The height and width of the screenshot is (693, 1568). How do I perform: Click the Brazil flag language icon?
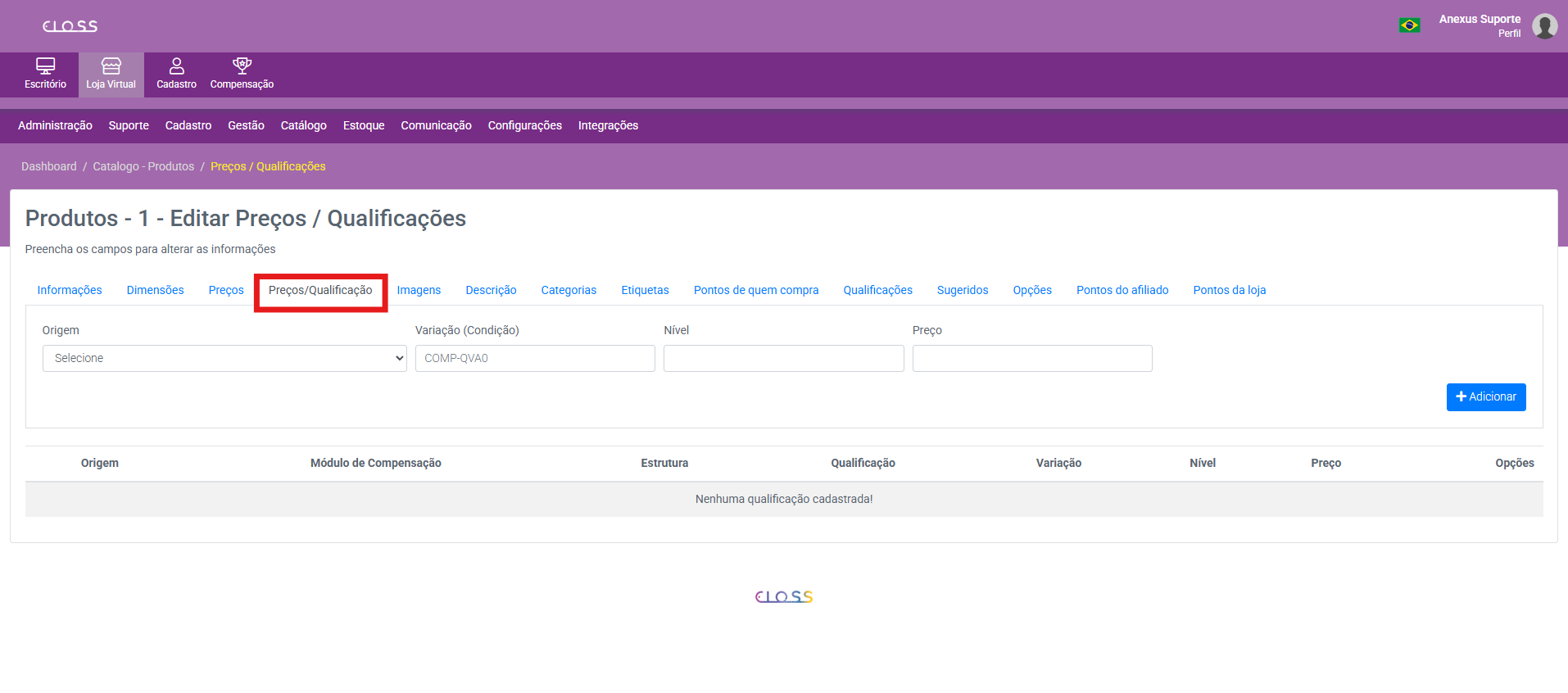[x=1409, y=25]
